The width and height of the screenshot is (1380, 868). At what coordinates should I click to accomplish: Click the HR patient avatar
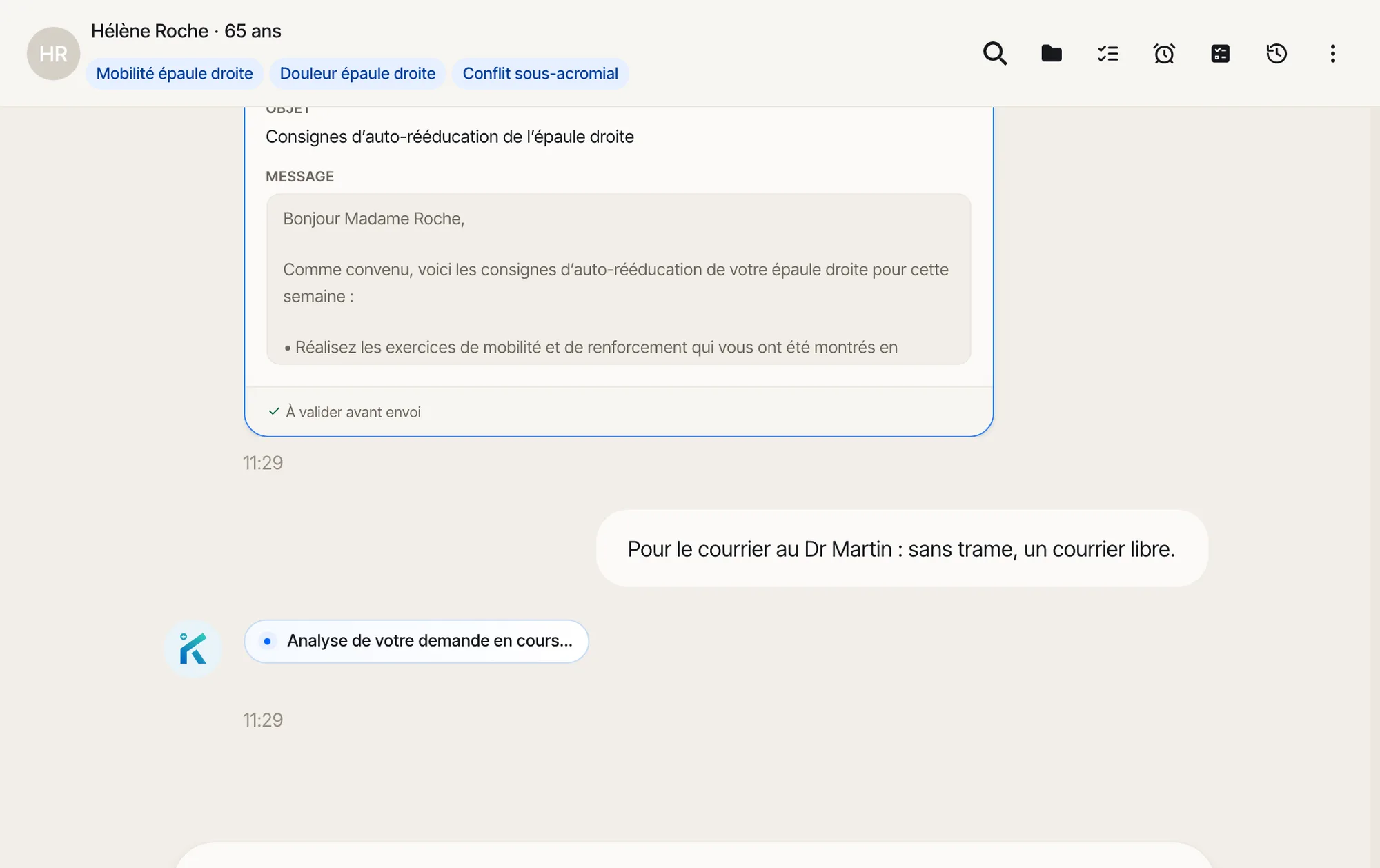coord(53,54)
